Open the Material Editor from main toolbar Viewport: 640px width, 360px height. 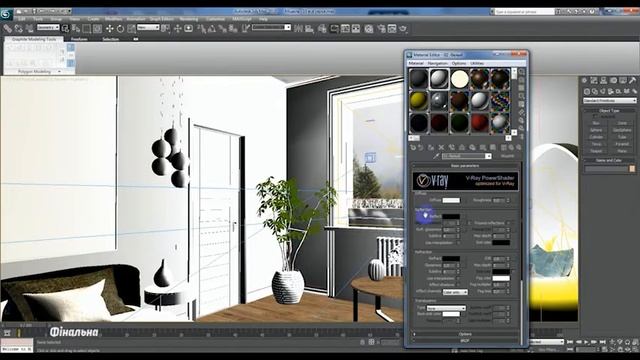(369, 29)
